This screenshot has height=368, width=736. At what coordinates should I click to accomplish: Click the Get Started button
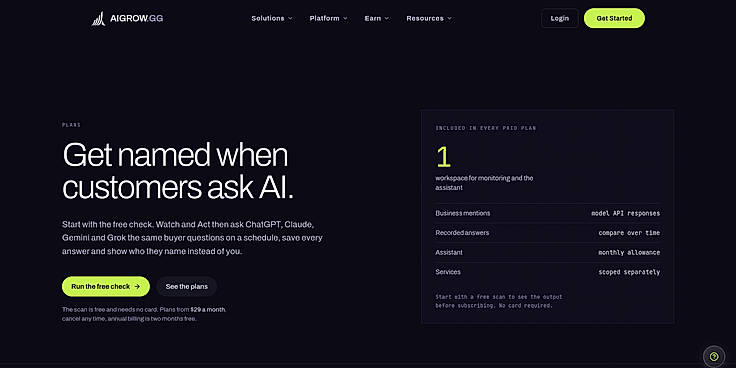click(x=614, y=18)
